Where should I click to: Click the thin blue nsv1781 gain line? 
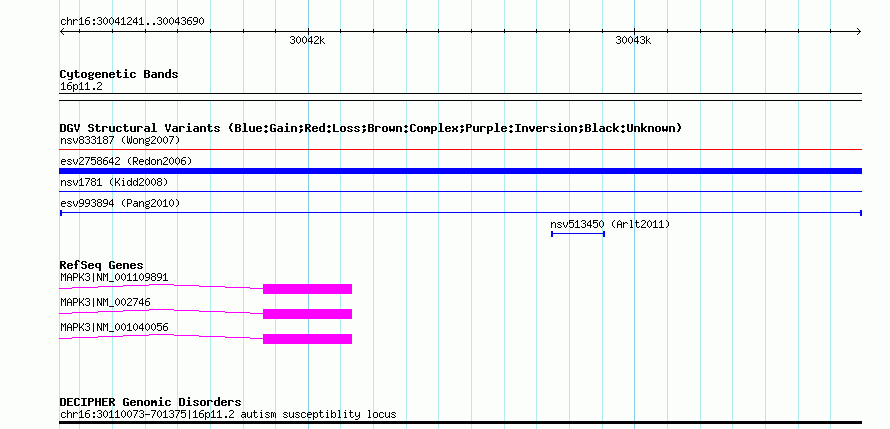pyautogui.click(x=461, y=192)
